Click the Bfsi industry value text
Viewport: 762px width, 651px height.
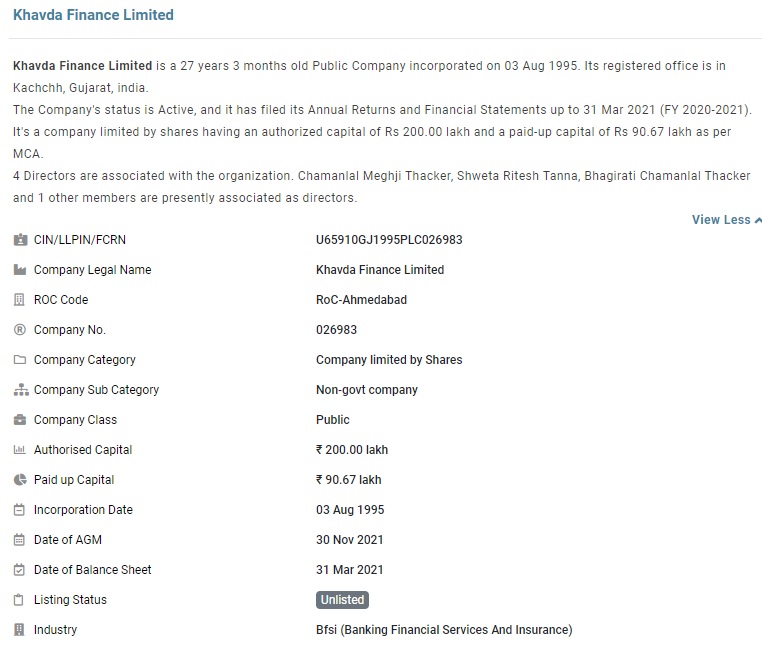pos(444,630)
